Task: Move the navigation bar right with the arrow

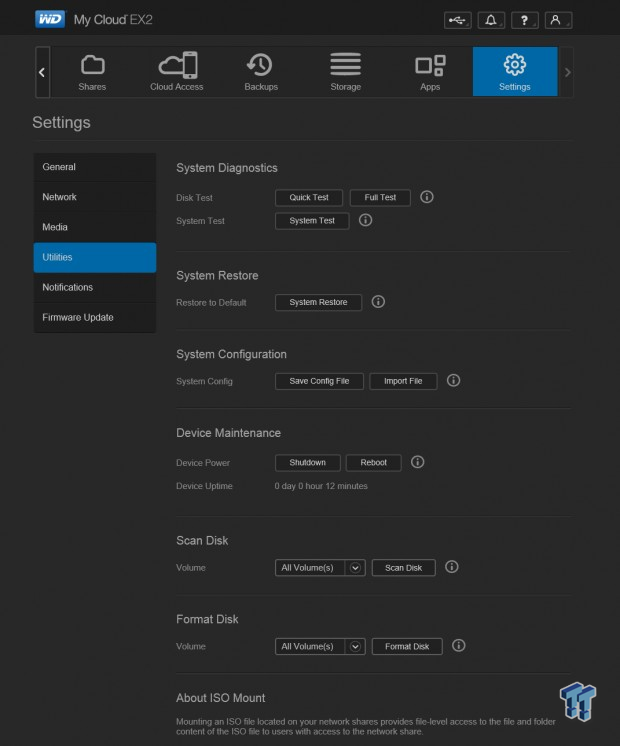Action: click(x=567, y=72)
